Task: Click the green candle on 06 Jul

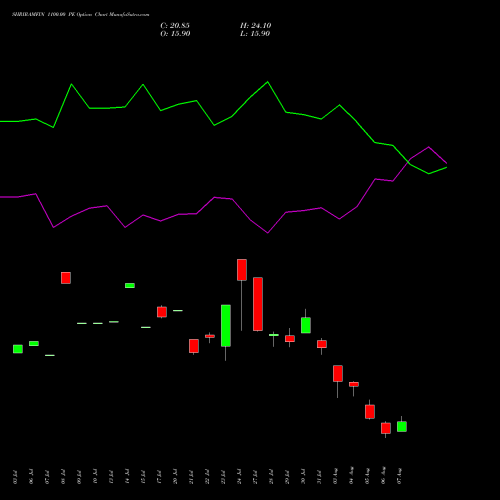Action: coord(34,343)
